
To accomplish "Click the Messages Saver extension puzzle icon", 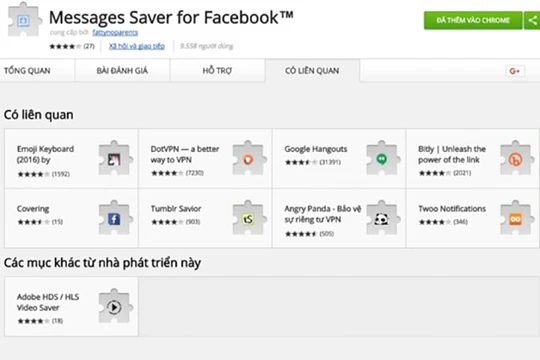I will pyautogui.click(x=25, y=21).
